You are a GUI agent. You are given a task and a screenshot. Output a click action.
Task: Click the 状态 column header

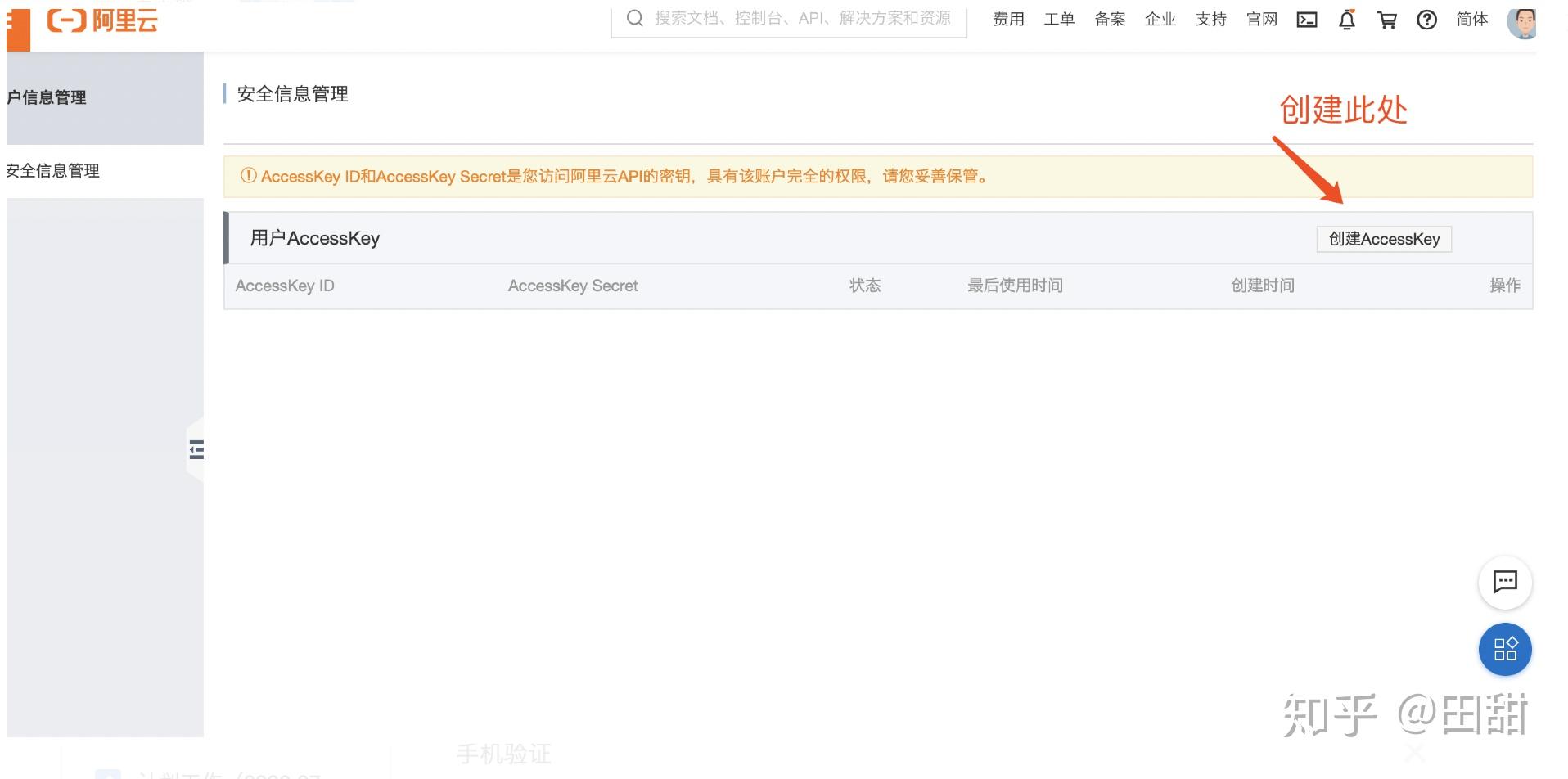tap(865, 286)
